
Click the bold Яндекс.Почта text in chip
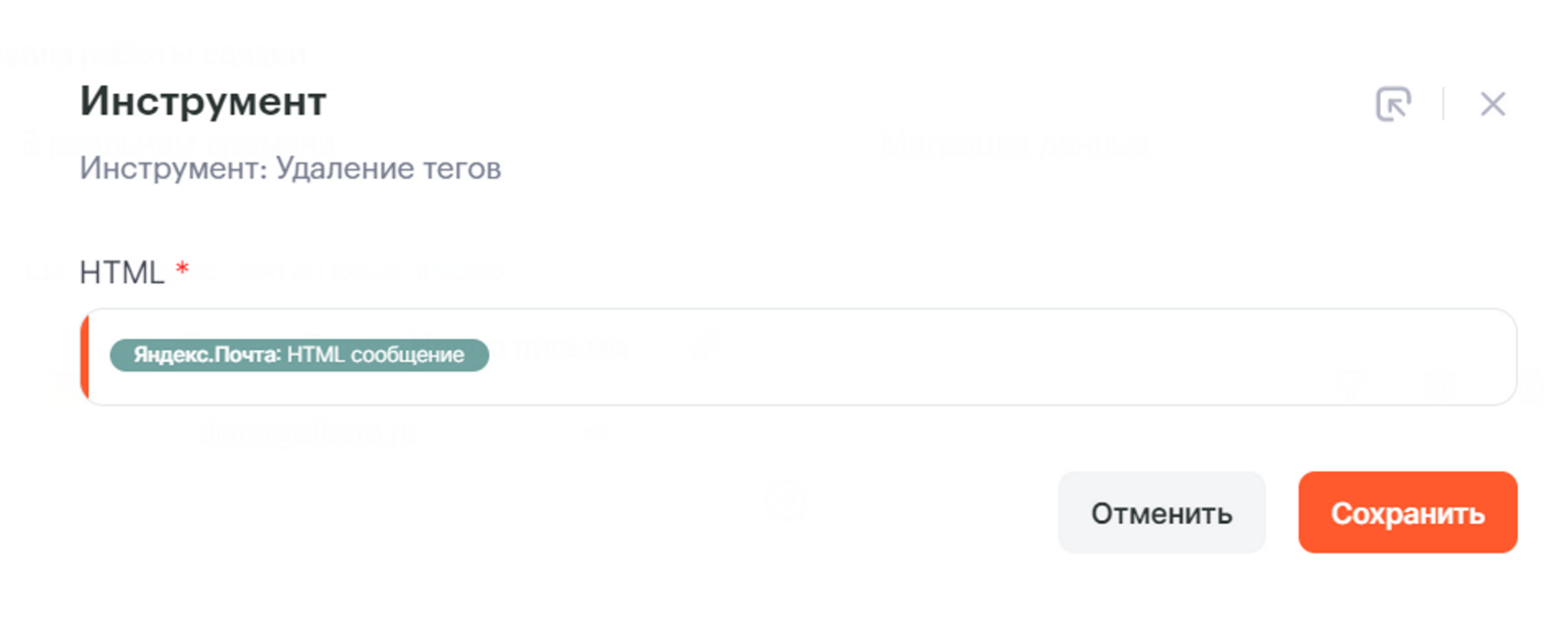pyautogui.click(x=206, y=356)
